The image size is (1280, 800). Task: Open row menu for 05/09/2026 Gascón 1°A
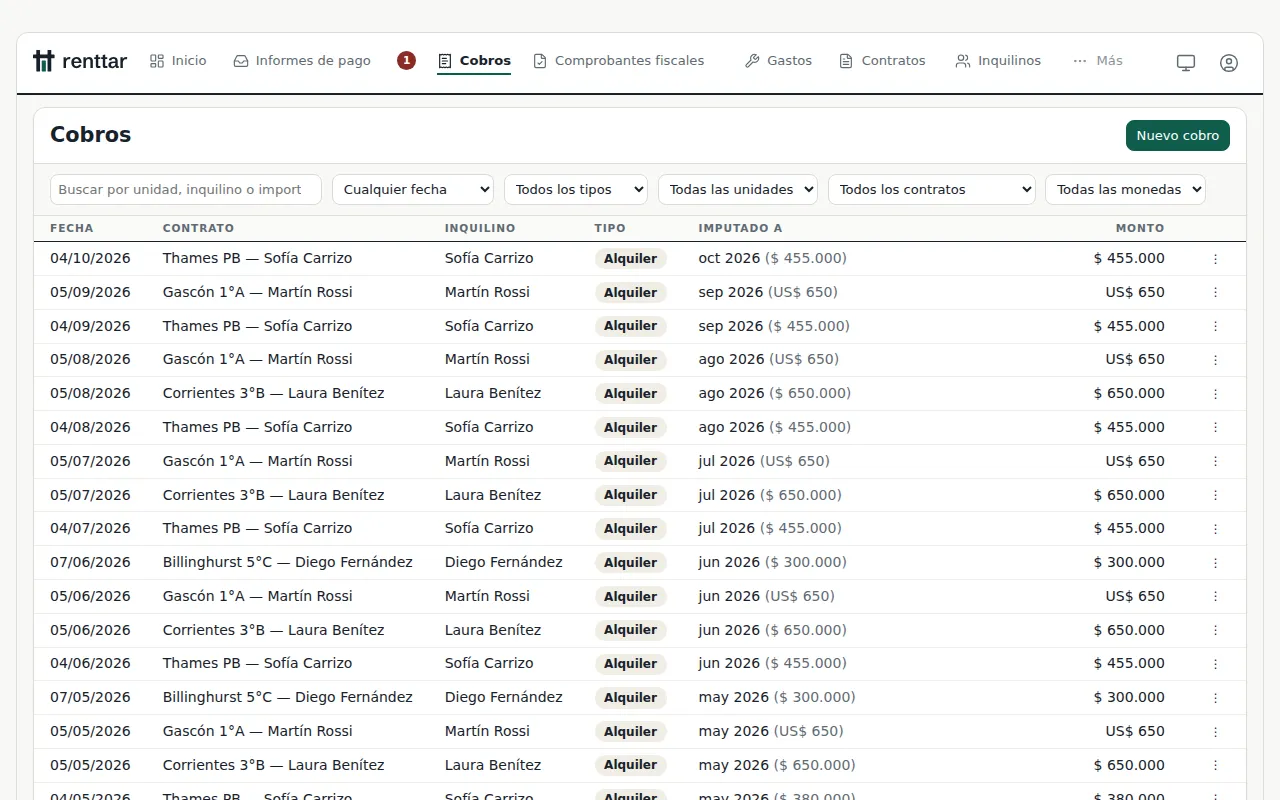(x=1216, y=293)
